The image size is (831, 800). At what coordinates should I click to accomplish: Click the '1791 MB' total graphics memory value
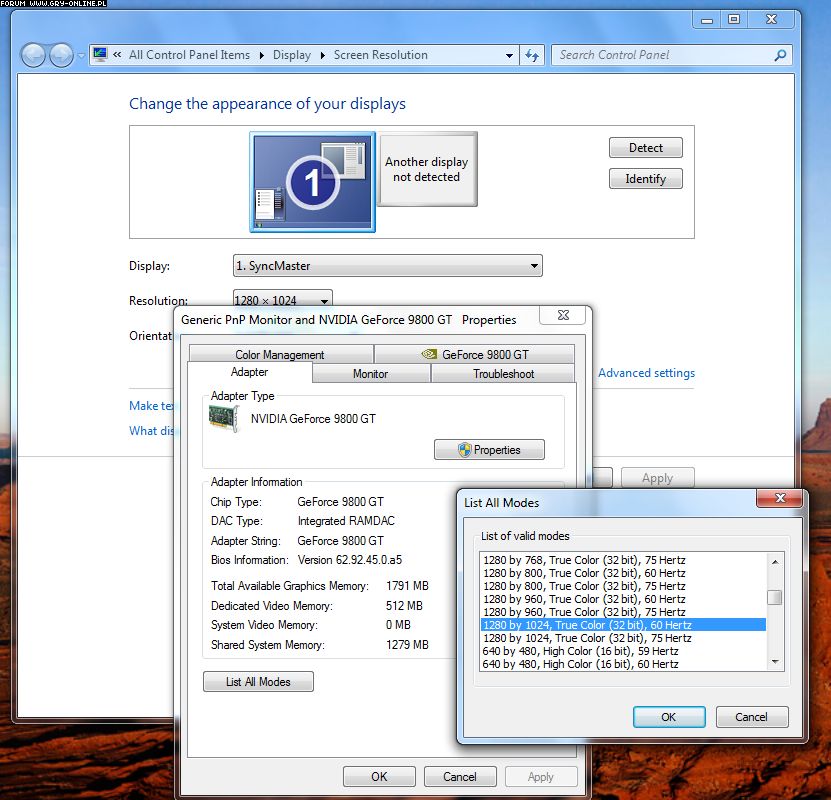click(407, 586)
